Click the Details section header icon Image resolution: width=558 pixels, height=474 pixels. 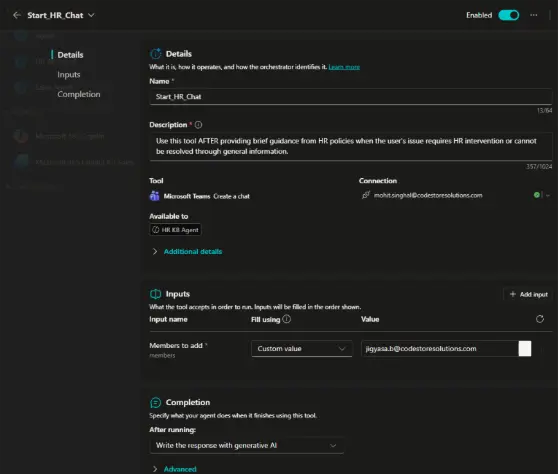(x=156, y=54)
